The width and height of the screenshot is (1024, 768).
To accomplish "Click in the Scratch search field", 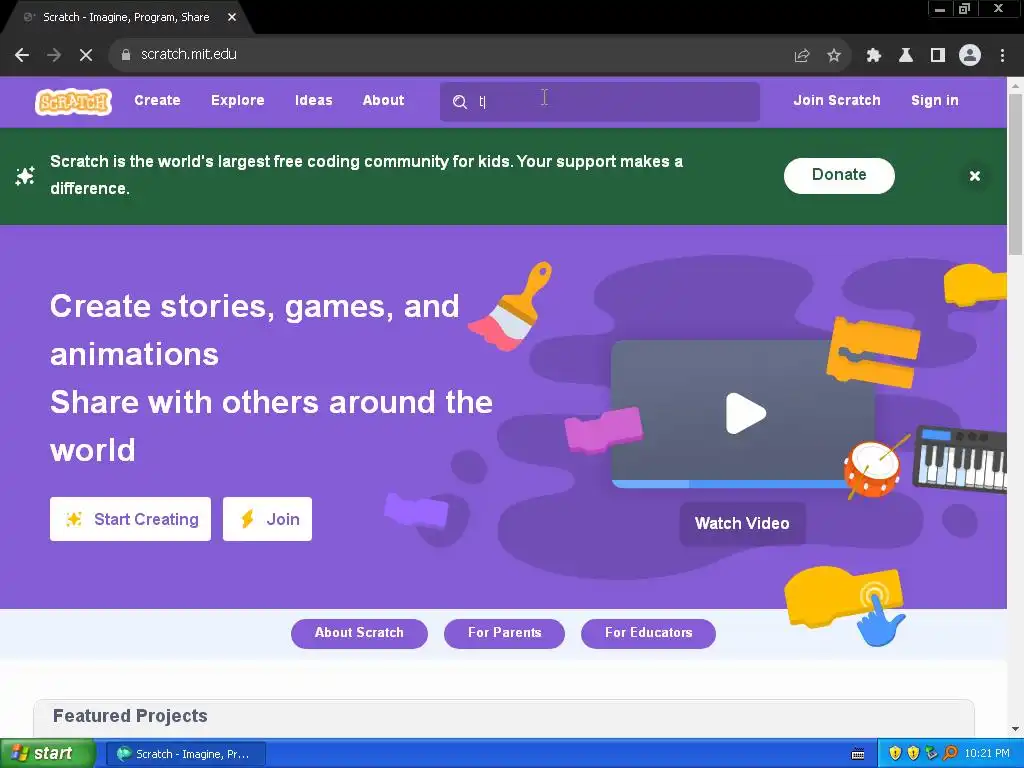I will pos(600,102).
